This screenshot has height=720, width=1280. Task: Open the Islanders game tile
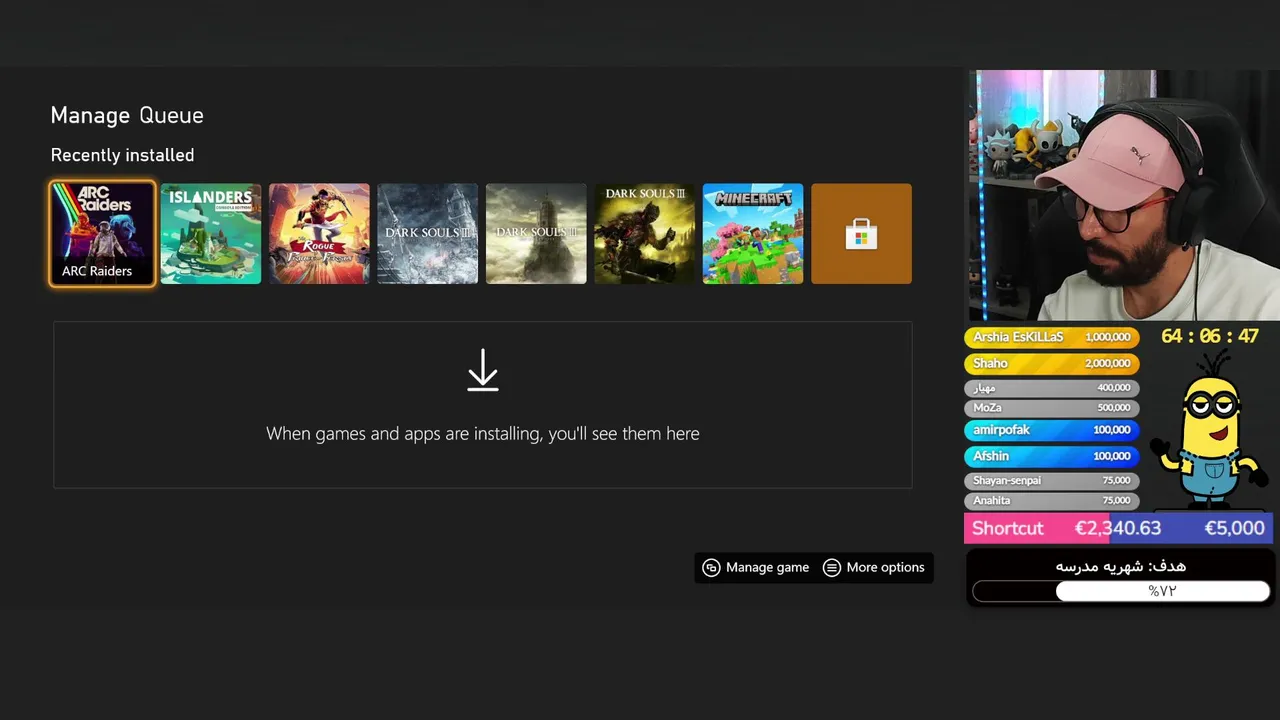coord(211,234)
